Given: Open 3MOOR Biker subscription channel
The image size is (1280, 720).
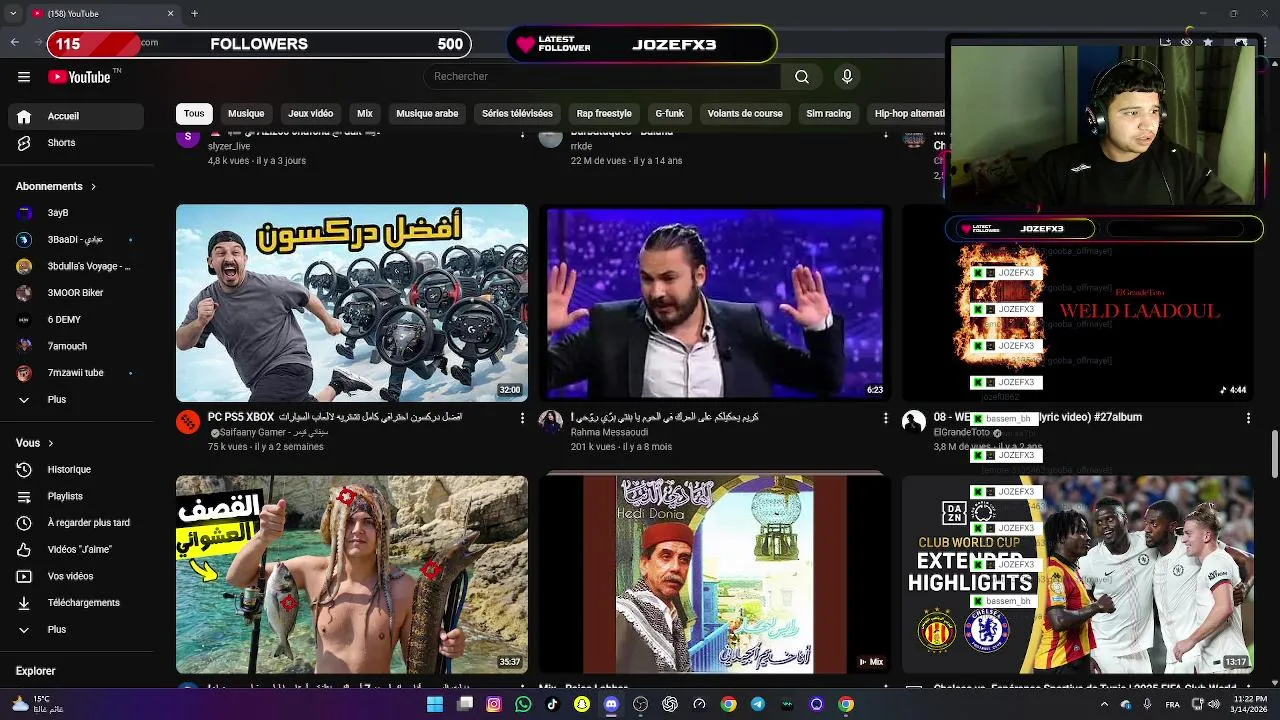Looking at the screenshot, I should 76,293.
